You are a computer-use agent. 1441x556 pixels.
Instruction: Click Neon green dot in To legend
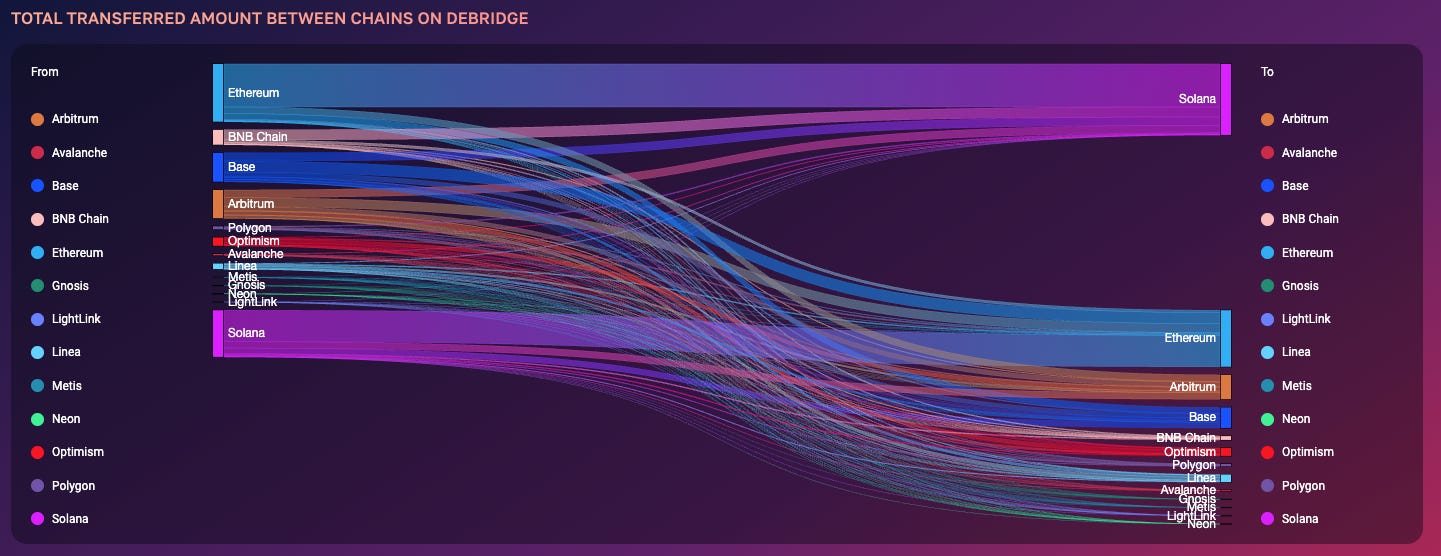click(1268, 419)
